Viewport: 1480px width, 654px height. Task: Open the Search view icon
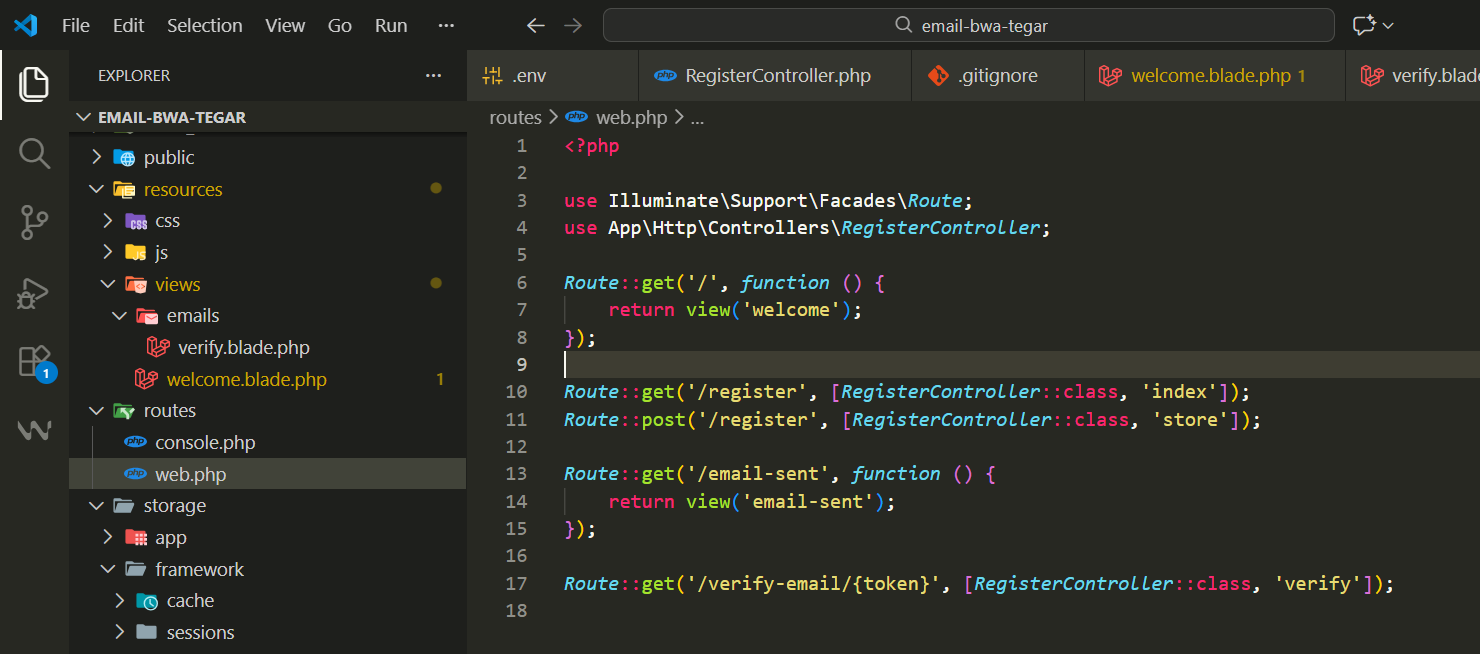[34, 154]
